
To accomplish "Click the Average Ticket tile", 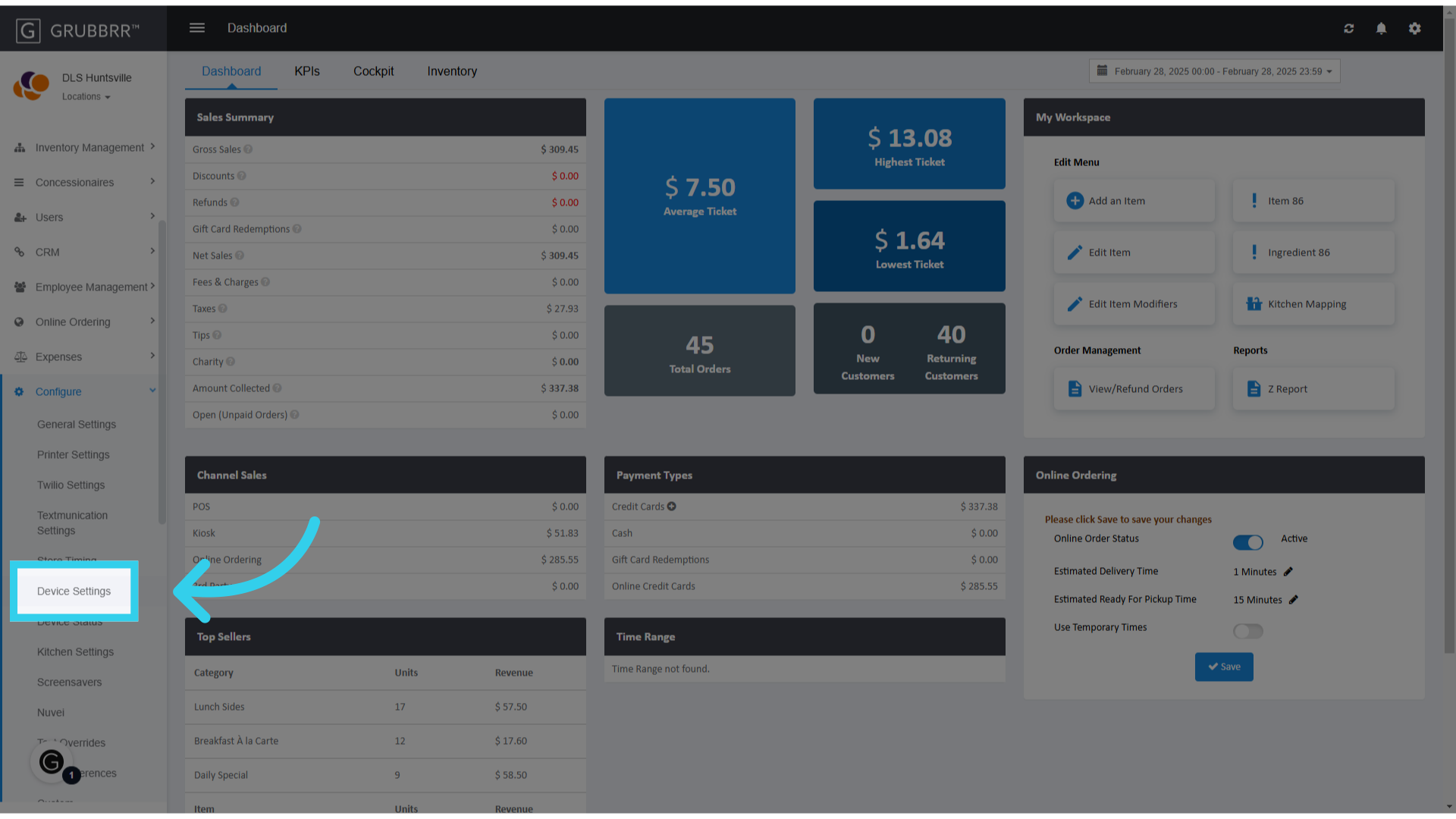I will pos(699,196).
